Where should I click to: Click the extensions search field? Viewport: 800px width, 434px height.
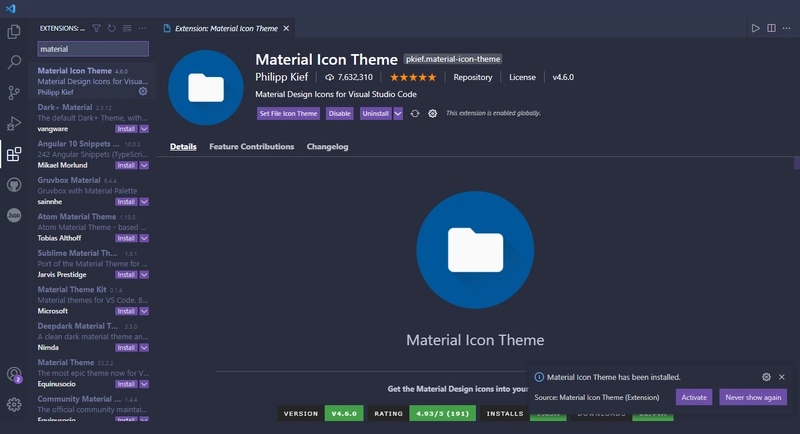pyautogui.click(x=93, y=49)
